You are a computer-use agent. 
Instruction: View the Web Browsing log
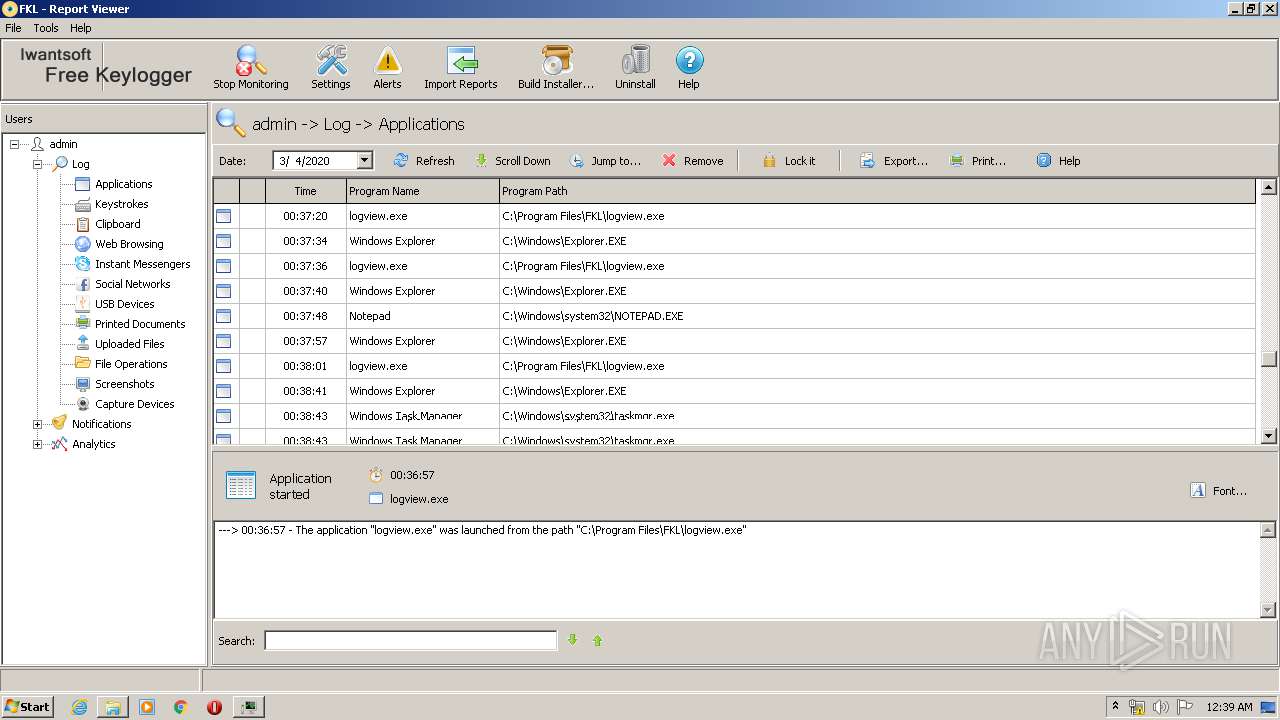tap(129, 244)
